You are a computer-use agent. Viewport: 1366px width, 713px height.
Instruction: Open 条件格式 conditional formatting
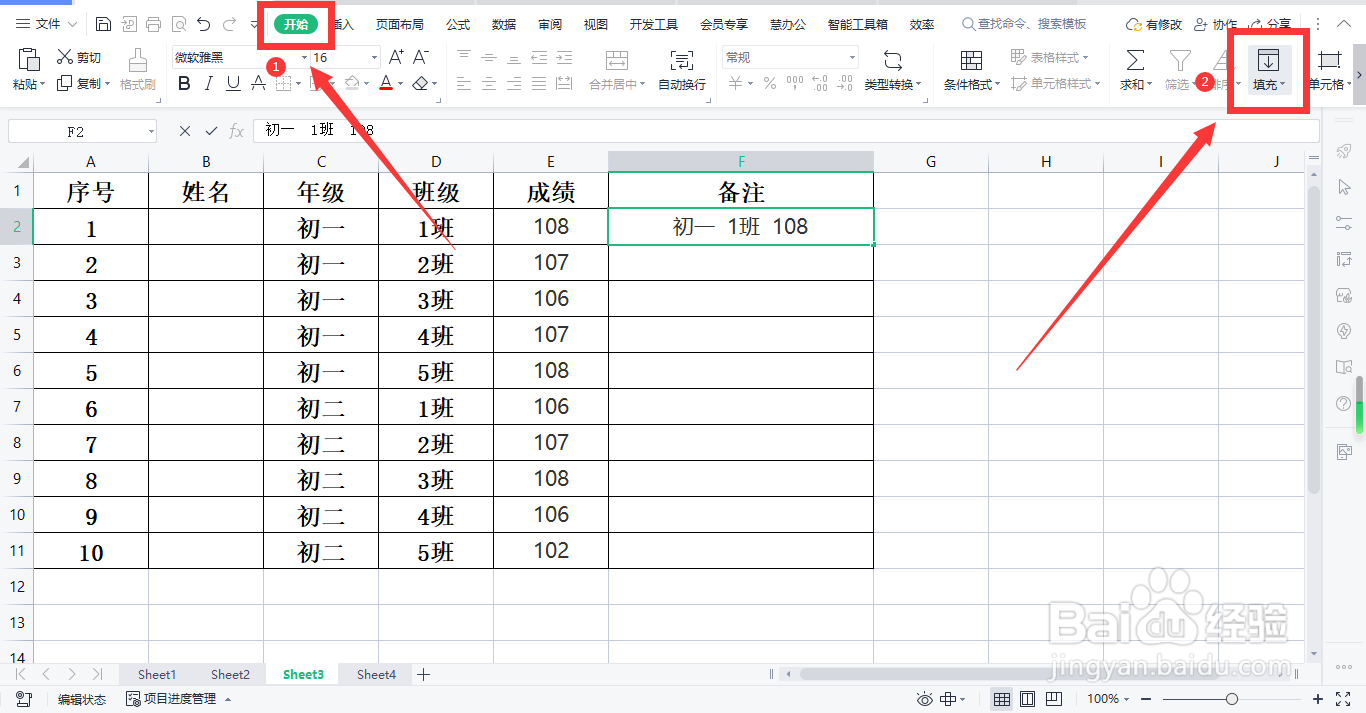pyautogui.click(x=972, y=70)
